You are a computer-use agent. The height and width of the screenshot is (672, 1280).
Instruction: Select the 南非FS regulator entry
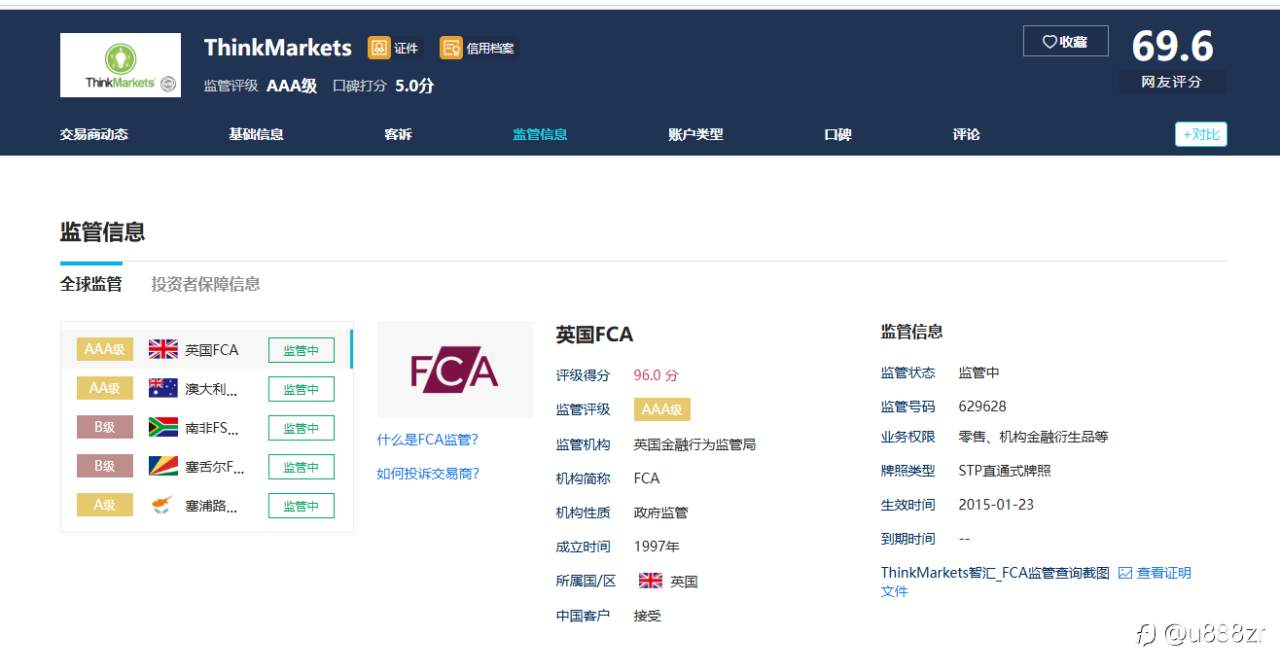point(207,428)
